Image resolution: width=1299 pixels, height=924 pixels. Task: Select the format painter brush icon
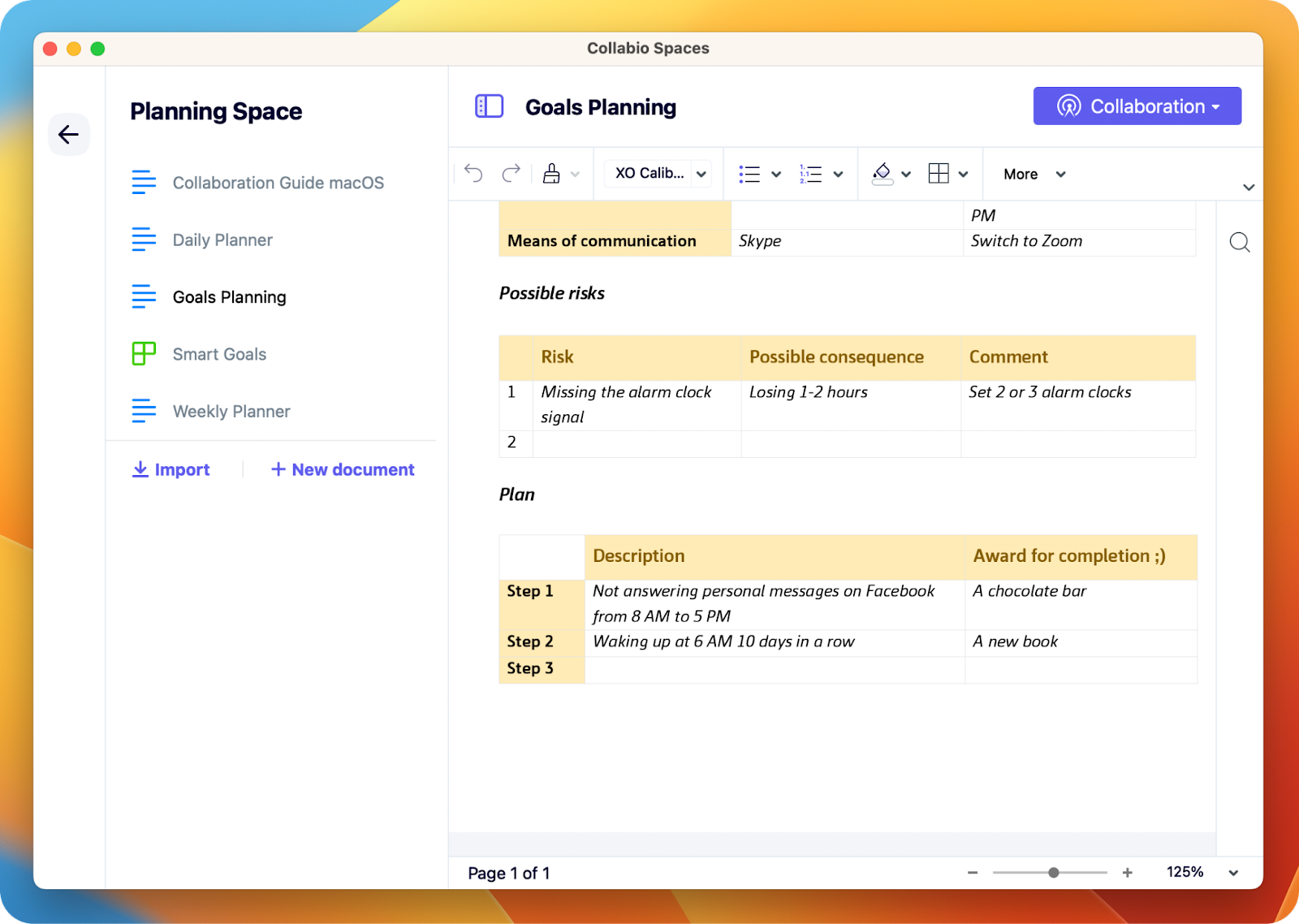551,173
